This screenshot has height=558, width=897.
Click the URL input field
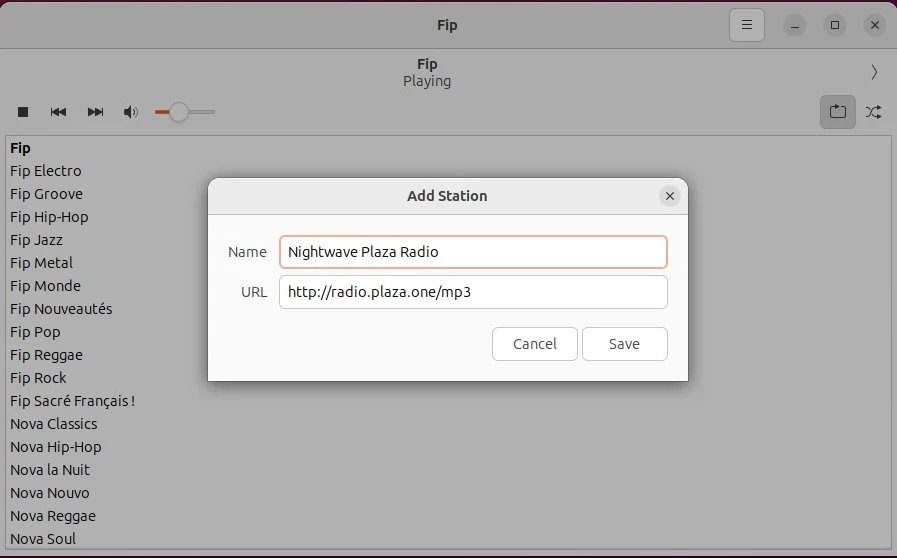tap(473, 293)
